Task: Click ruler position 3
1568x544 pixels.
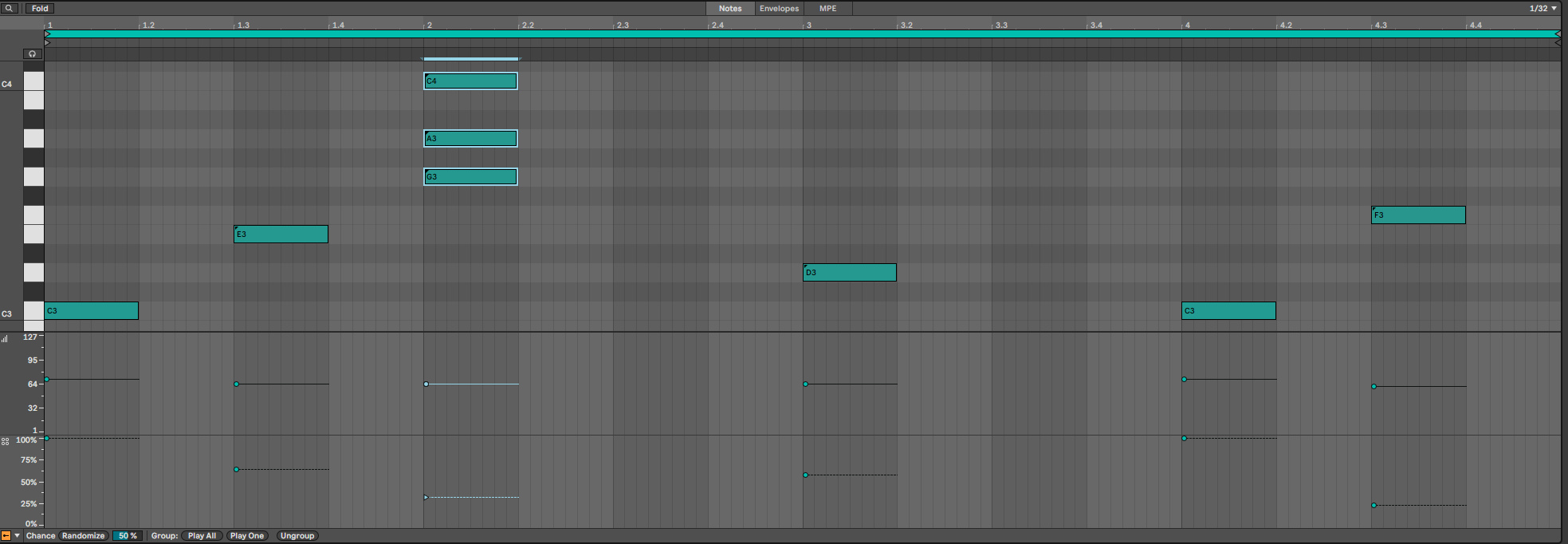Action: click(808, 26)
